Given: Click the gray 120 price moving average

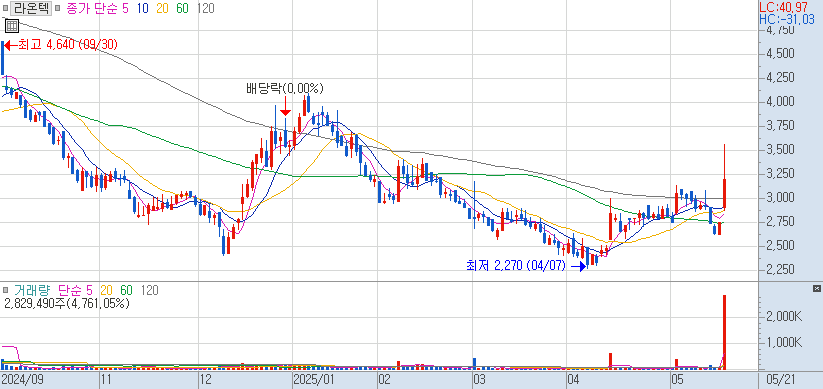Looking at the screenshot, I should click(x=206, y=8).
